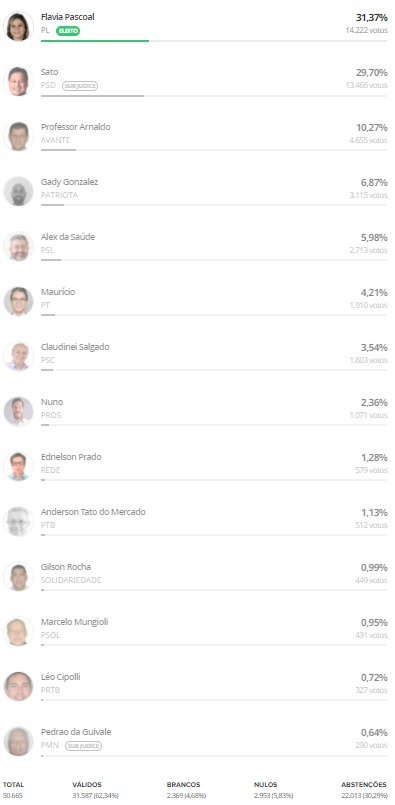The image size is (395, 805).
Task: Click the green ELEITO badge
Action: coord(68,31)
